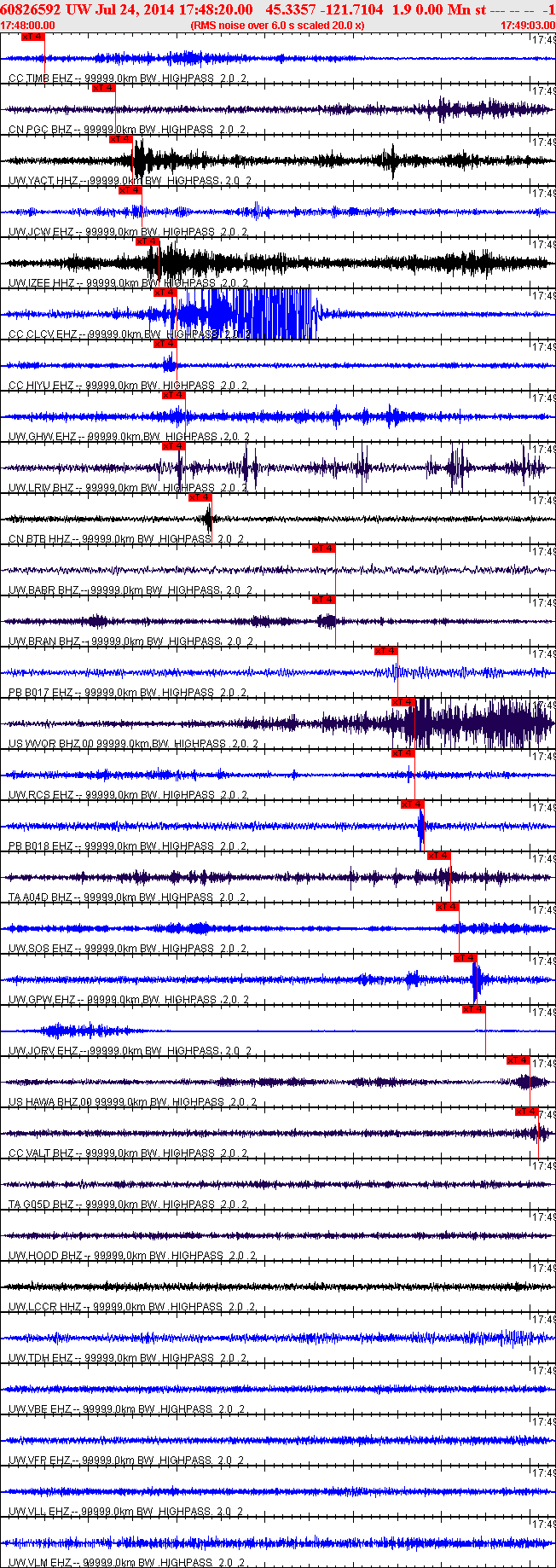
Task: Click the arrival marker on the UW.BABR trace
Action: [324, 549]
